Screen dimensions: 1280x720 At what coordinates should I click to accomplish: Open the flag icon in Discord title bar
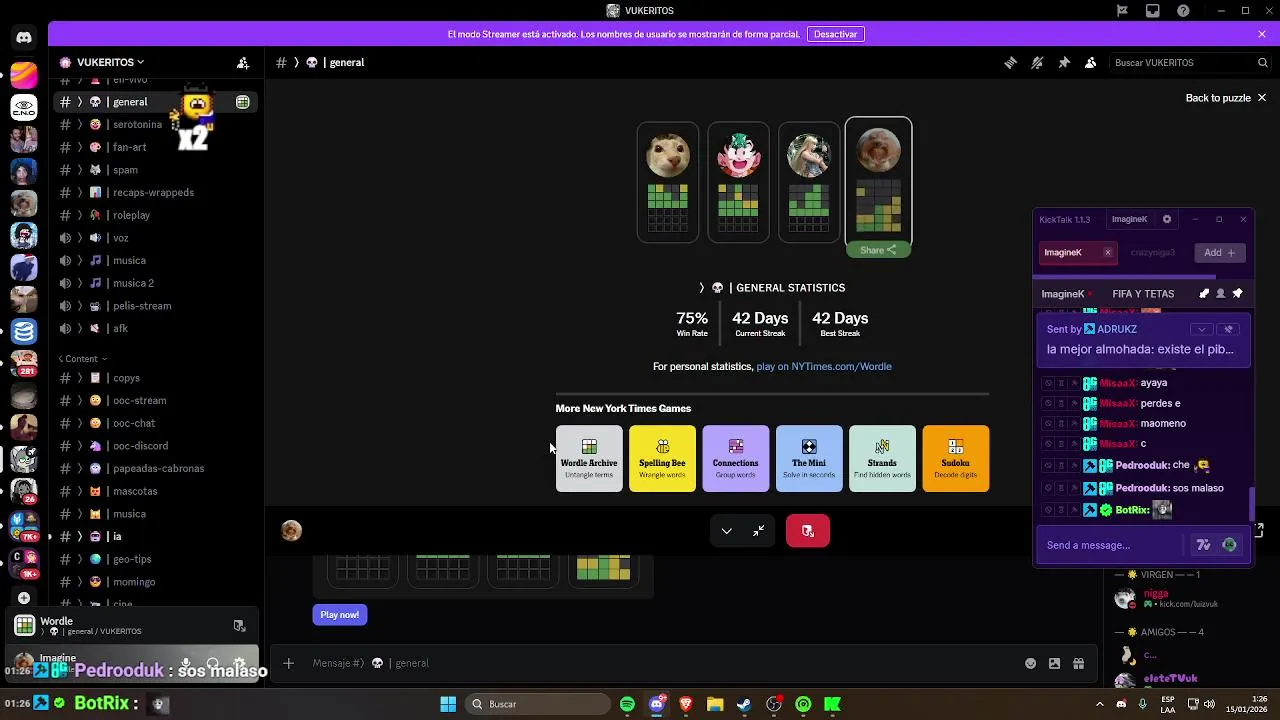[1122, 11]
